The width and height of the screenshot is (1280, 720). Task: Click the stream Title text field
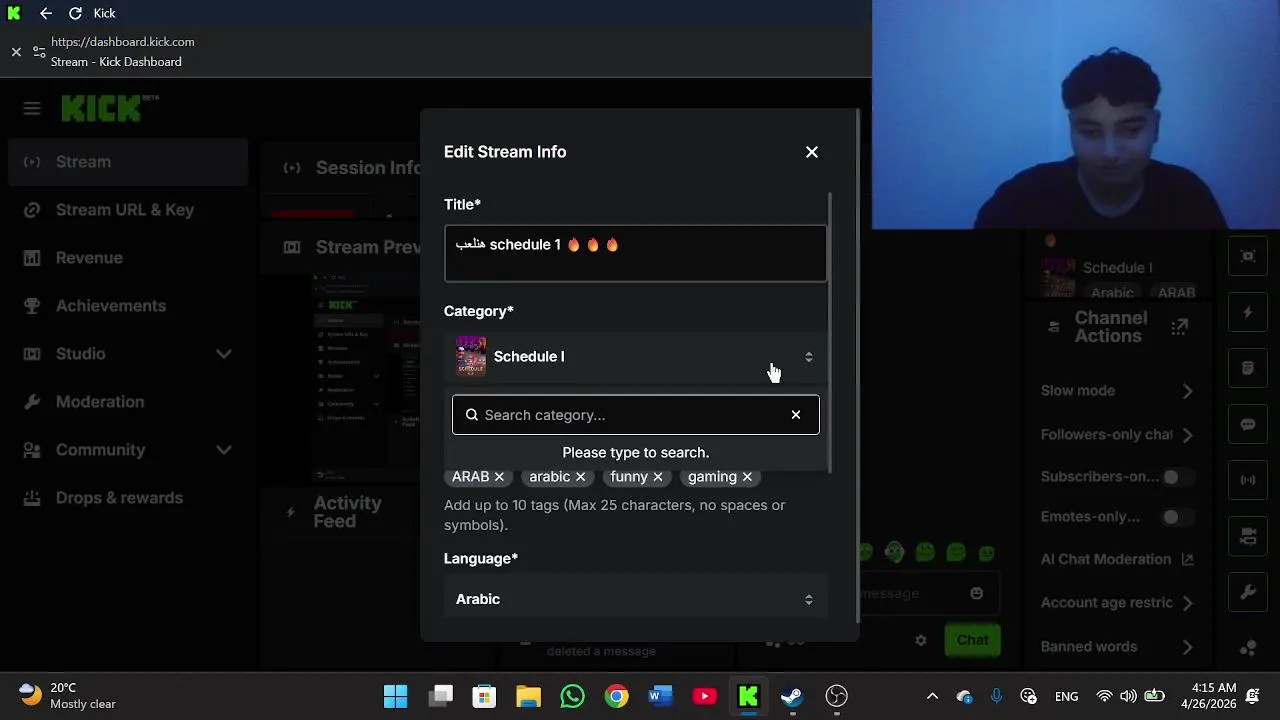tap(635, 253)
